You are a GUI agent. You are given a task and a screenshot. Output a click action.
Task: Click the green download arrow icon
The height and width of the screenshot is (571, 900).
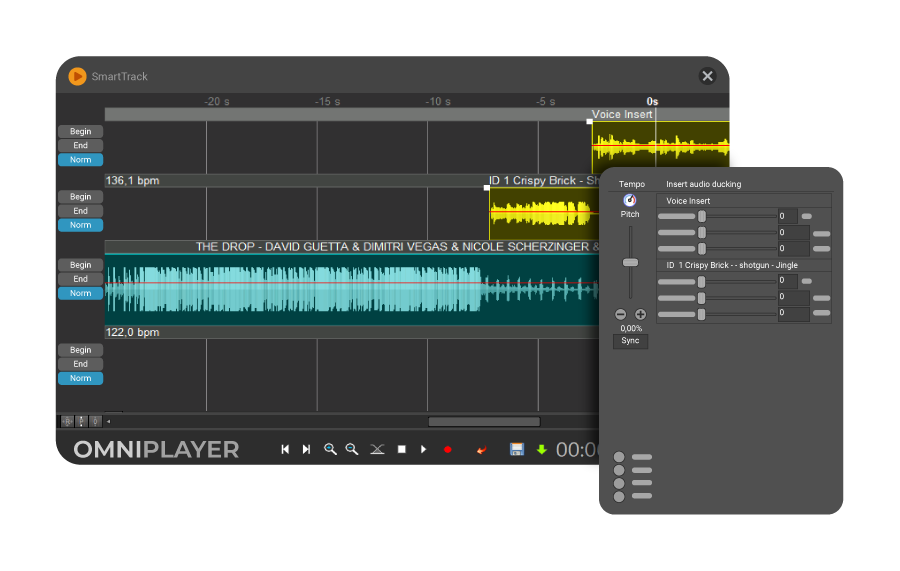tap(541, 449)
